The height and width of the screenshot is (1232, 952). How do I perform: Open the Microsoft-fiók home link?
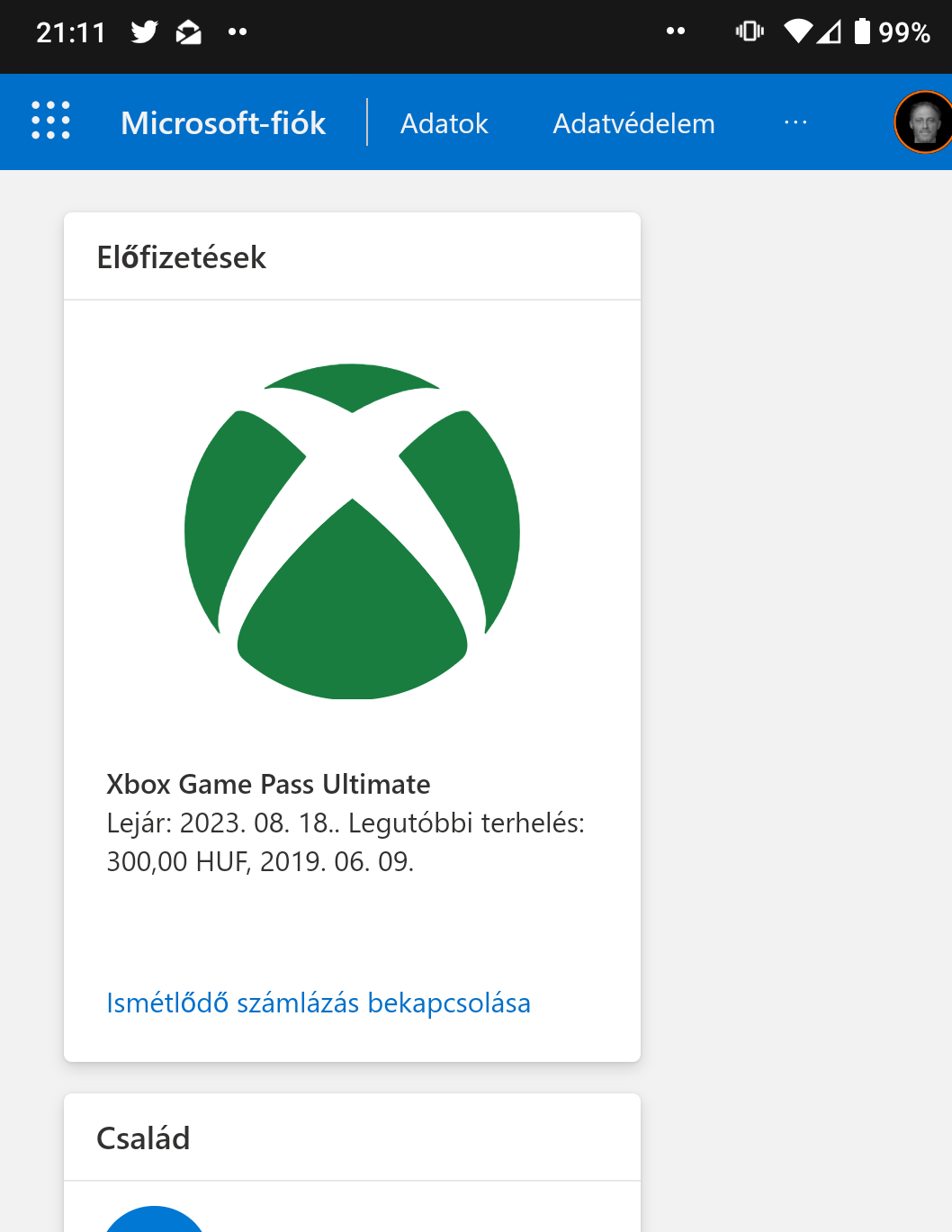[x=223, y=123]
